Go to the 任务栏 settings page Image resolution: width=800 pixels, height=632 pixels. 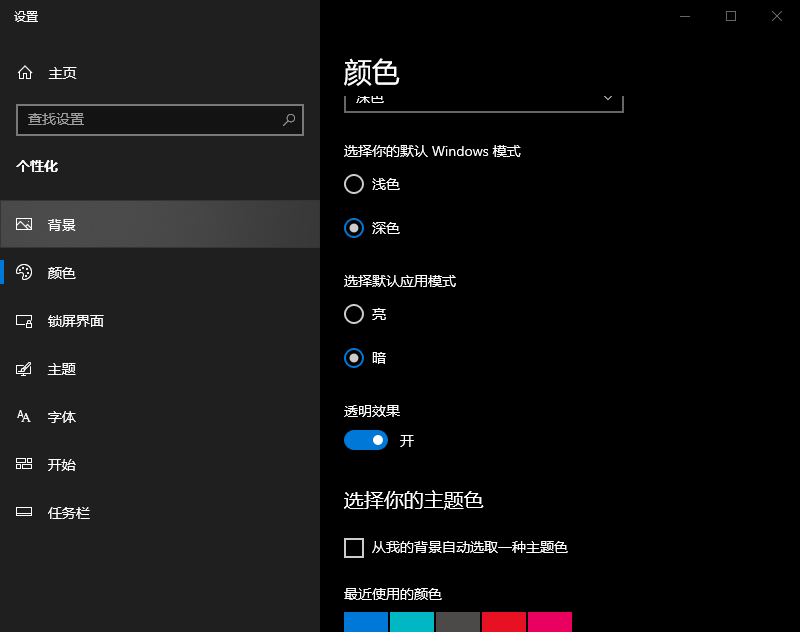[x=69, y=513]
